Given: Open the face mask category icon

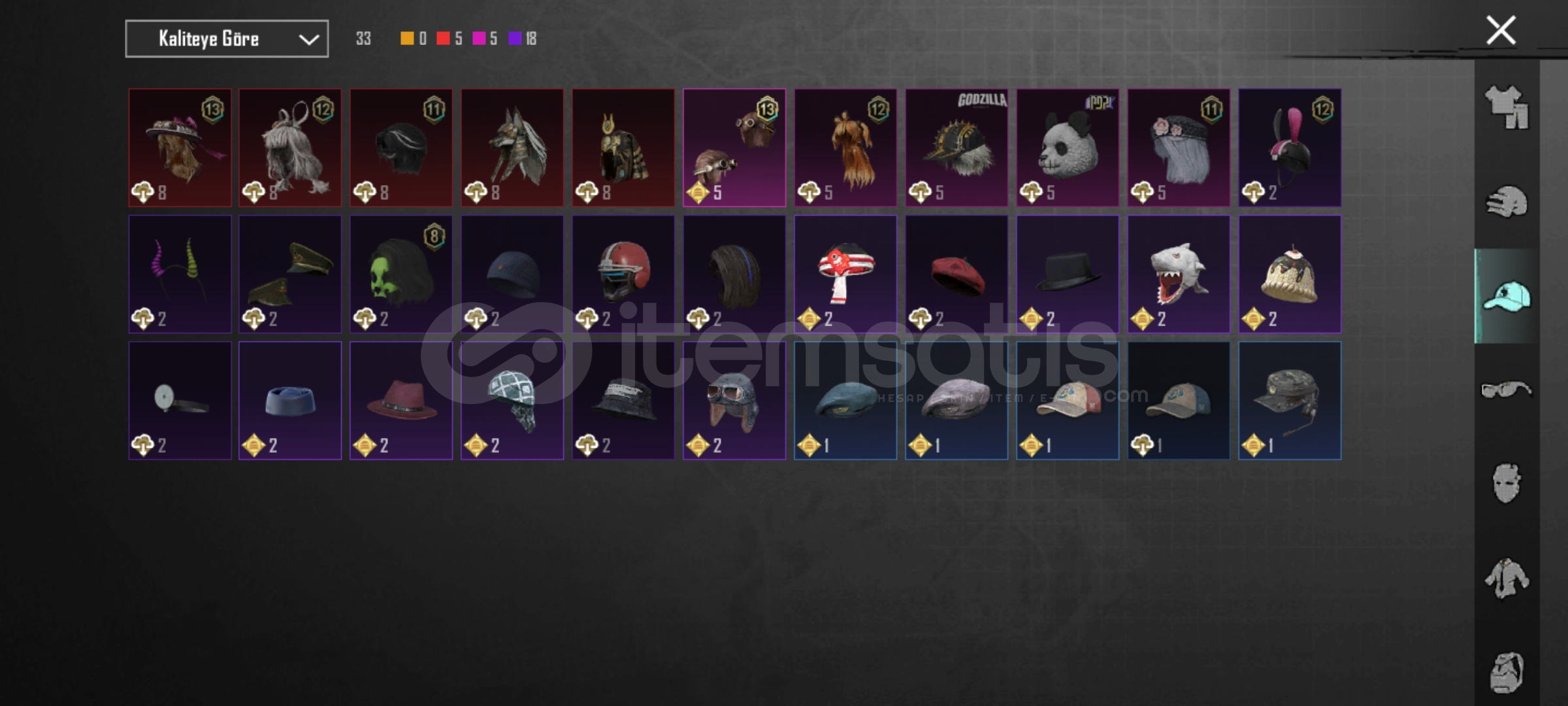Looking at the screenshot, I should tap(1507, 484).
